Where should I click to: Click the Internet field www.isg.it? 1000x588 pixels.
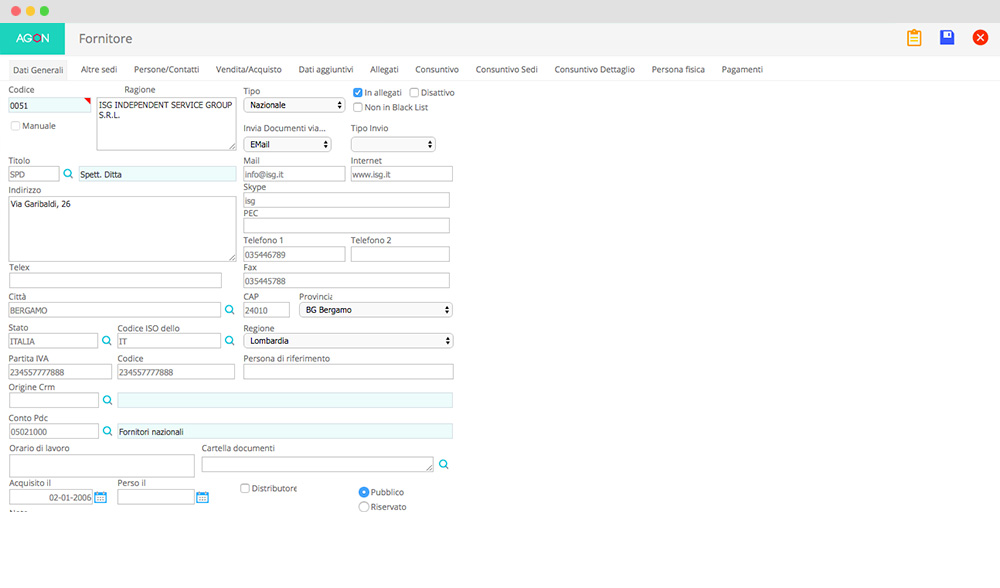(402, 174)
